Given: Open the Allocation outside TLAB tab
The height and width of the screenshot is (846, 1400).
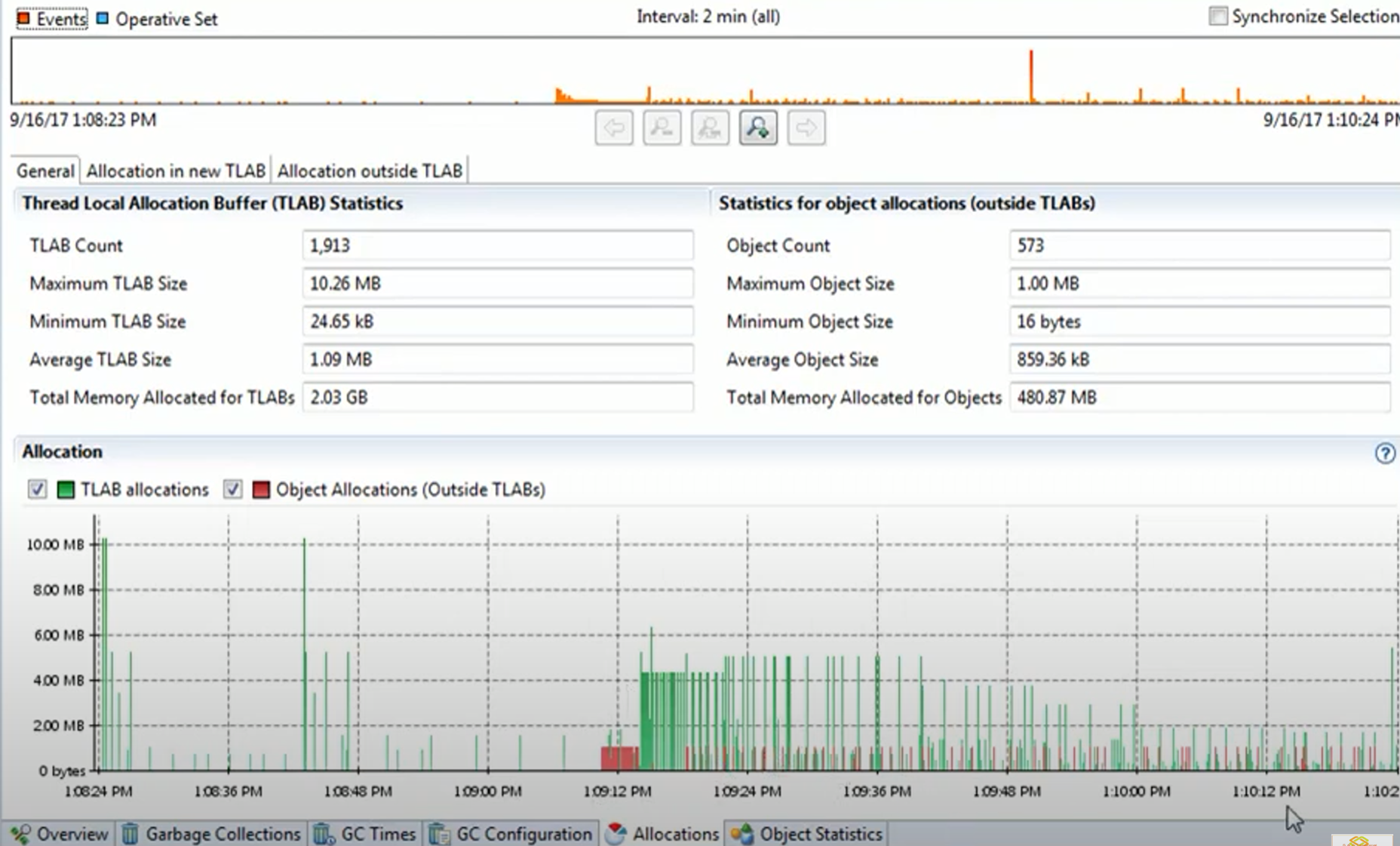Looking at the screenshot, I should (370, 171).
